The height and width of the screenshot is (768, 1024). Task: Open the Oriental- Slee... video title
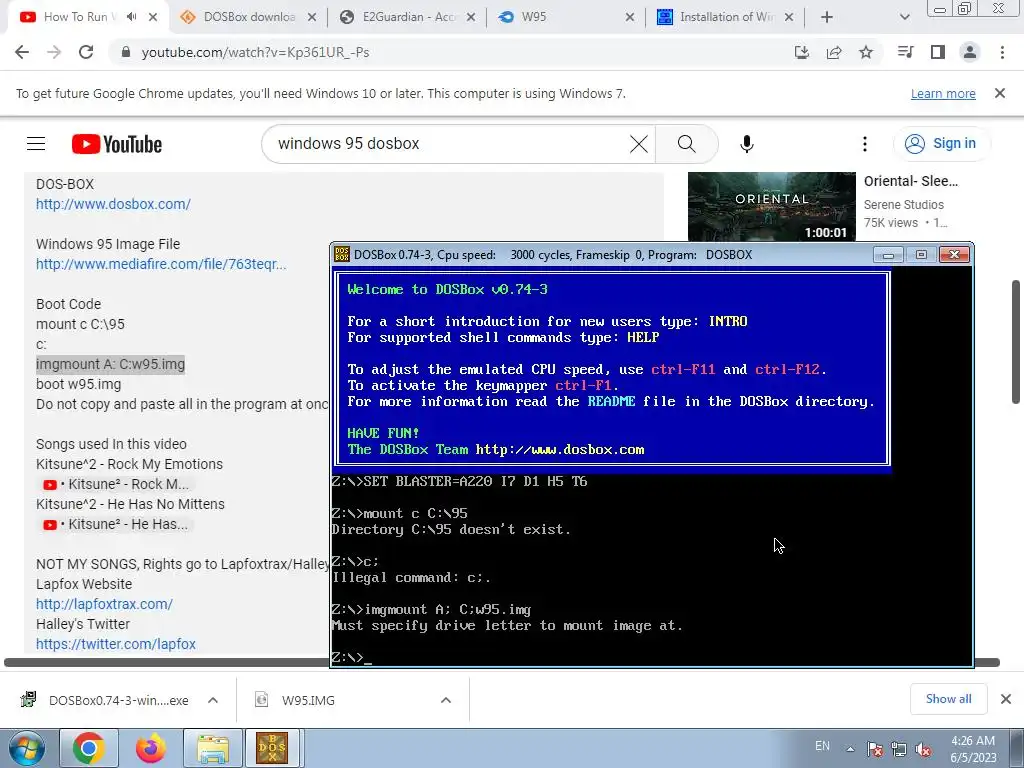click(x=910, y=181)
